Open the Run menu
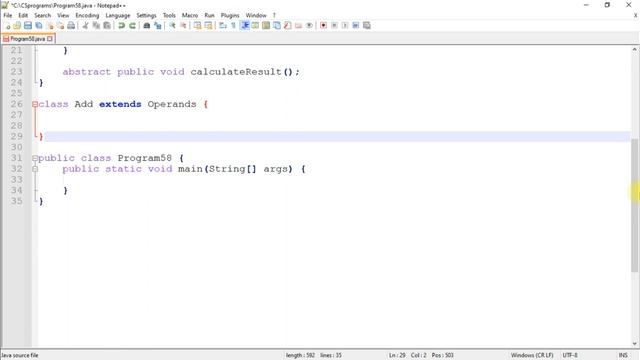Viewport: 640px width, 360px height. click(x=209, y=16)
